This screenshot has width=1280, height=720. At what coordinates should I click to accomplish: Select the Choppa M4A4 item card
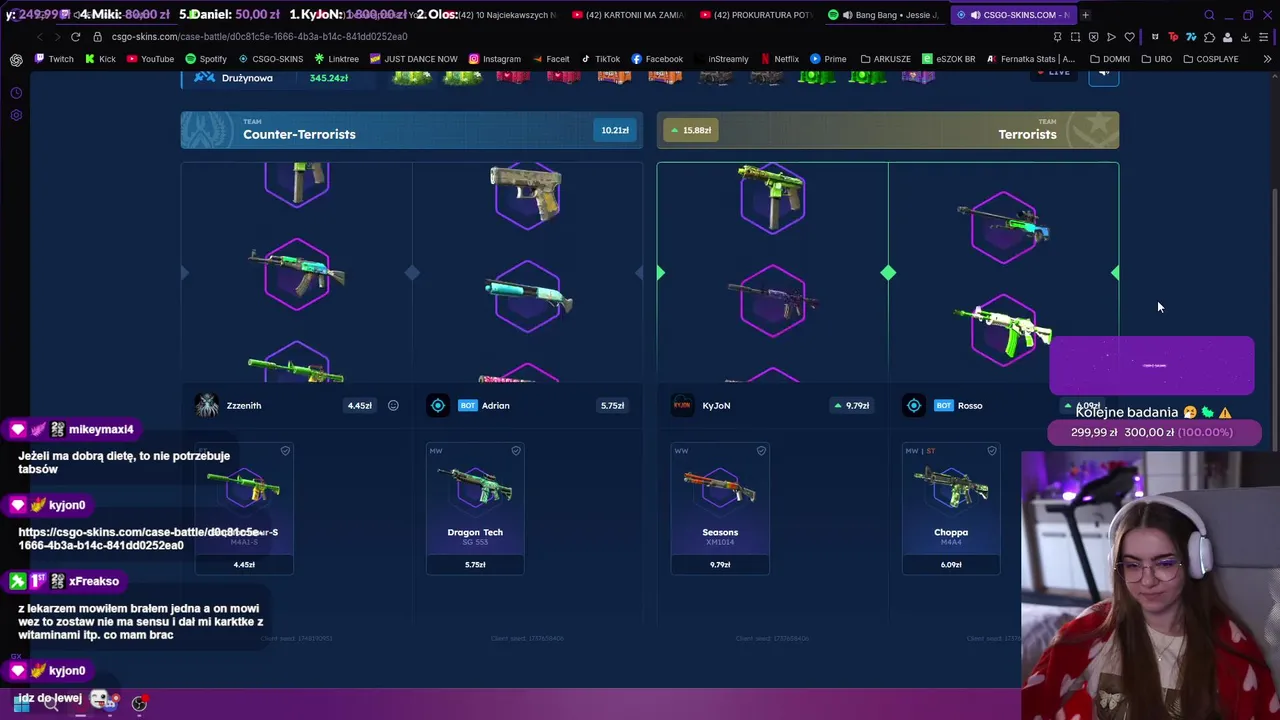pyautogui.click(x=951, y=508)
